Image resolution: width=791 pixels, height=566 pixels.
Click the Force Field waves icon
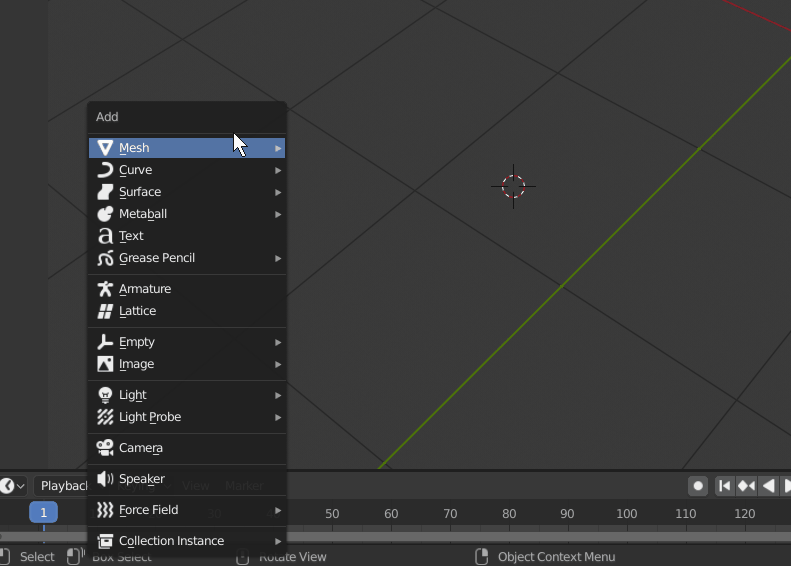105,510
